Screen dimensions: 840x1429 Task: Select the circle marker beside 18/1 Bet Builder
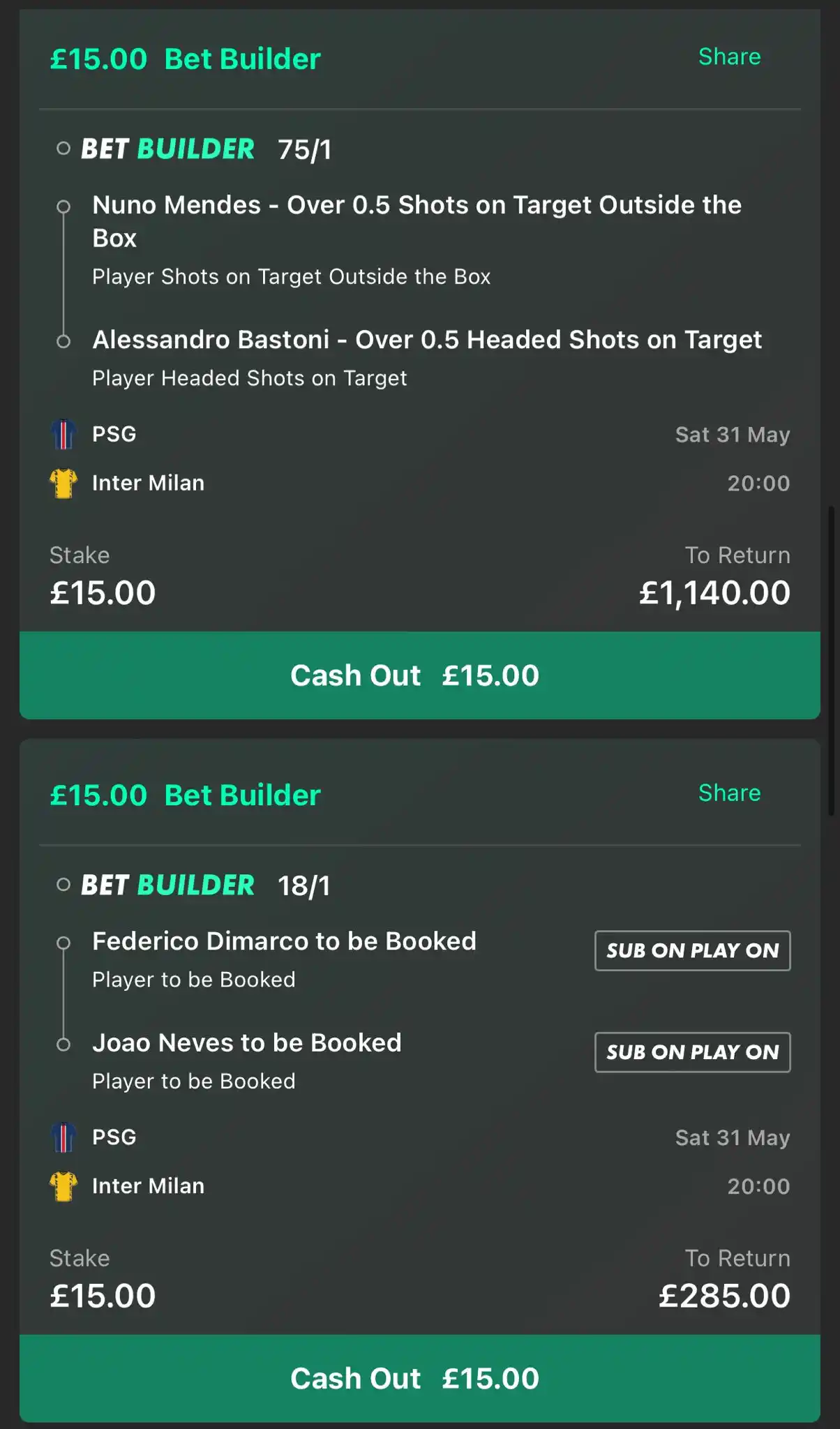click(x=63, y=885)
